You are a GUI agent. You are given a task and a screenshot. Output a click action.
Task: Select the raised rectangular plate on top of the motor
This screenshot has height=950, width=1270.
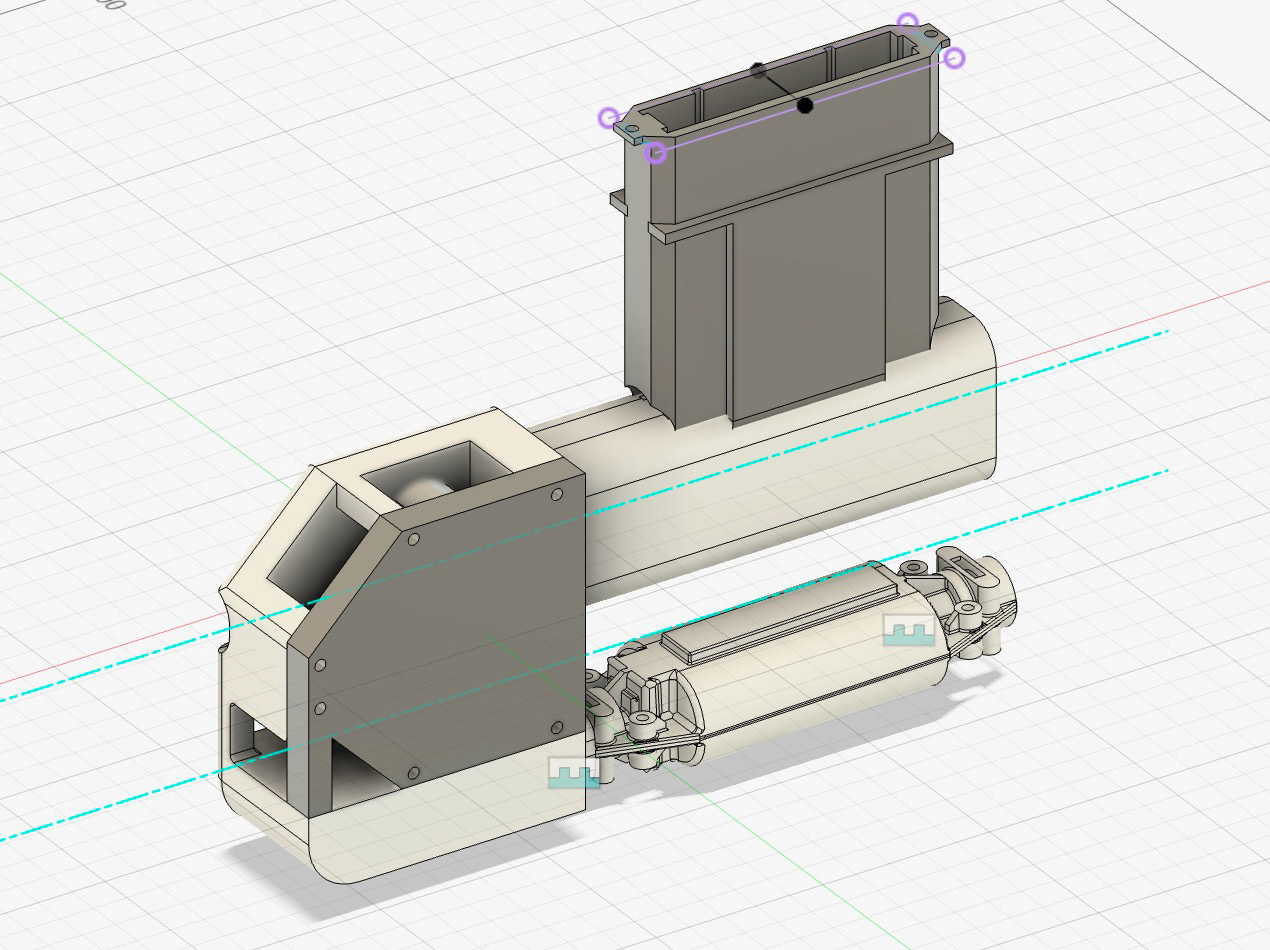tap(779, 612)
